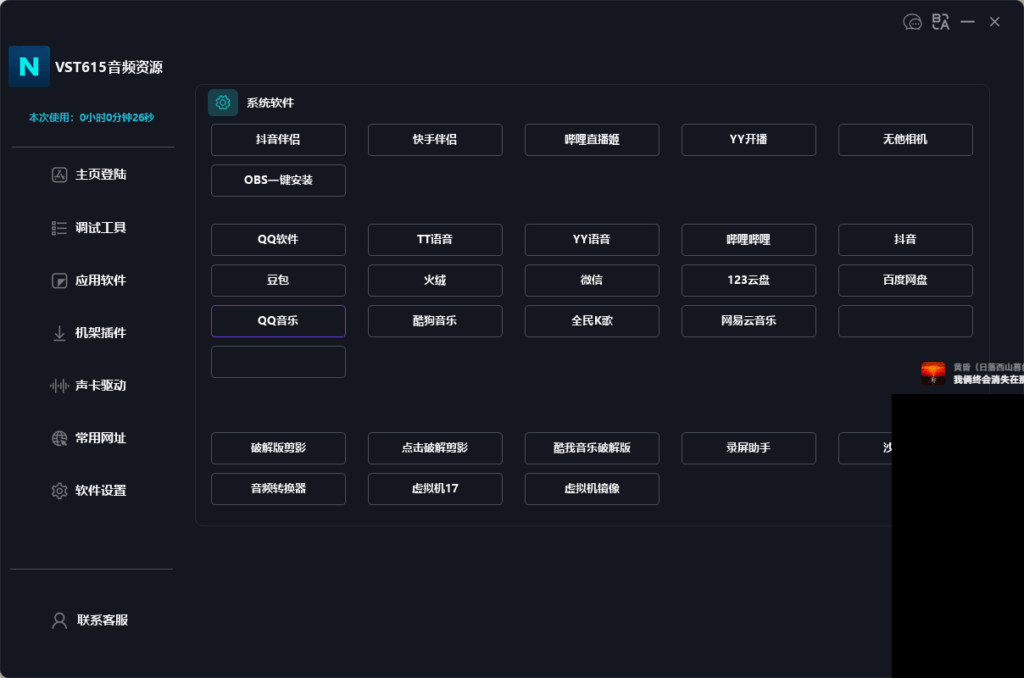This screenshot has width=1024, height=678.
Task: Open the 虚拟机镜像 button
Action: [x=592, y=489]
